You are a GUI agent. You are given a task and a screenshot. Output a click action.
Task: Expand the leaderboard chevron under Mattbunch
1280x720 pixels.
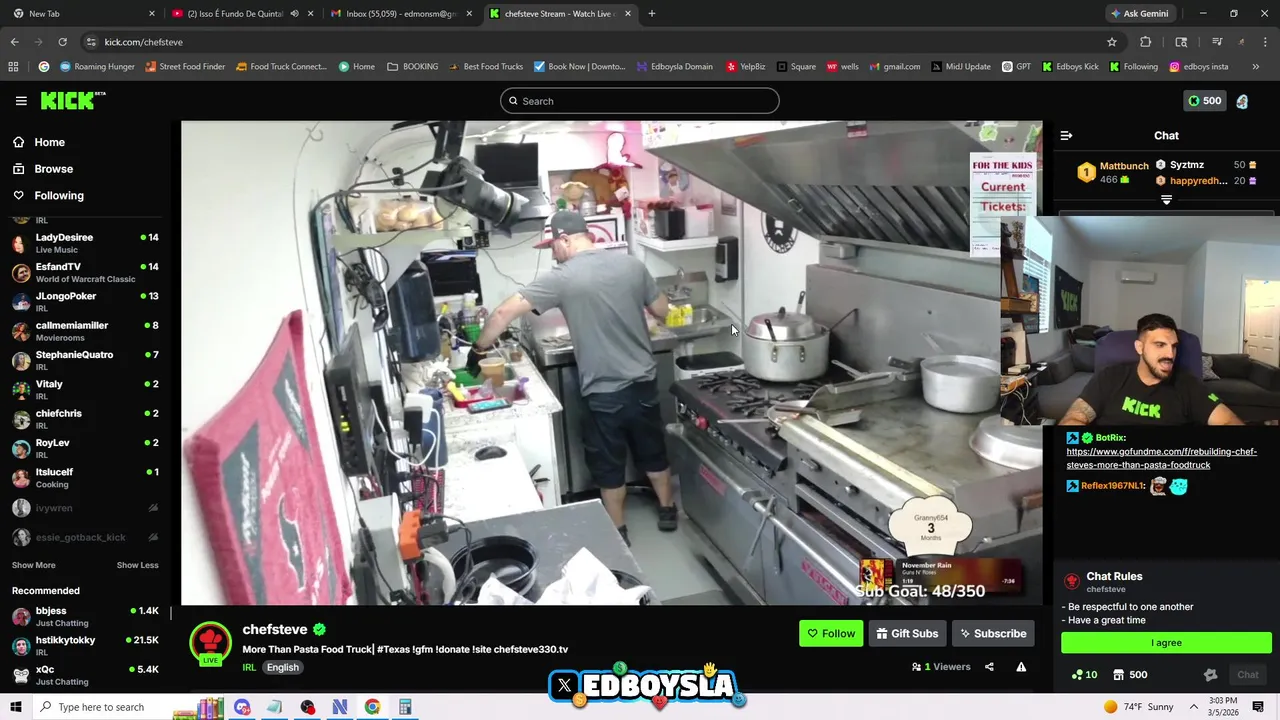[x=1166, y=200]
